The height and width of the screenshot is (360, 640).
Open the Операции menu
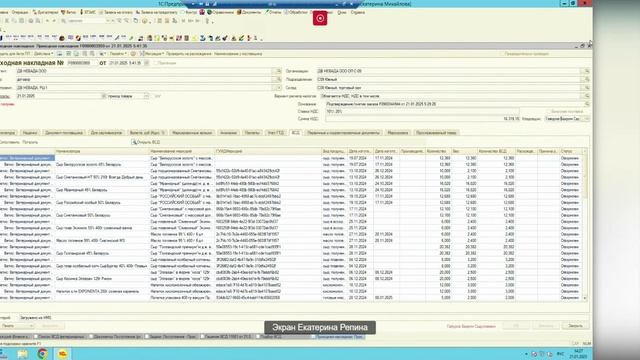click(19, 12)
